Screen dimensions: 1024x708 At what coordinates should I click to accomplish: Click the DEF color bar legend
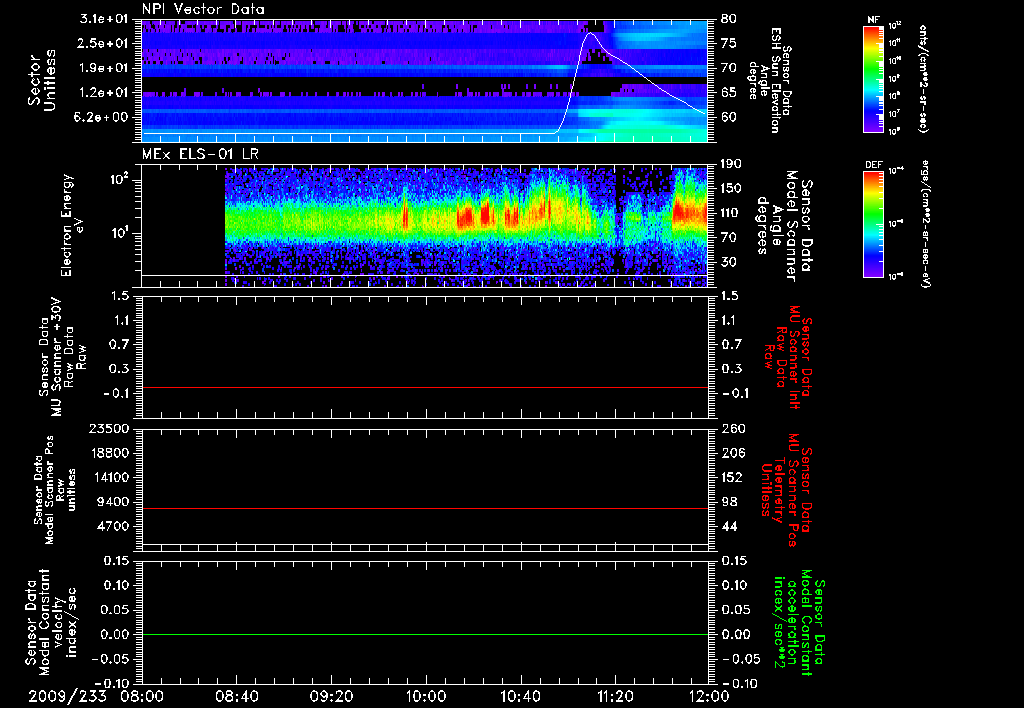(874, 224)
